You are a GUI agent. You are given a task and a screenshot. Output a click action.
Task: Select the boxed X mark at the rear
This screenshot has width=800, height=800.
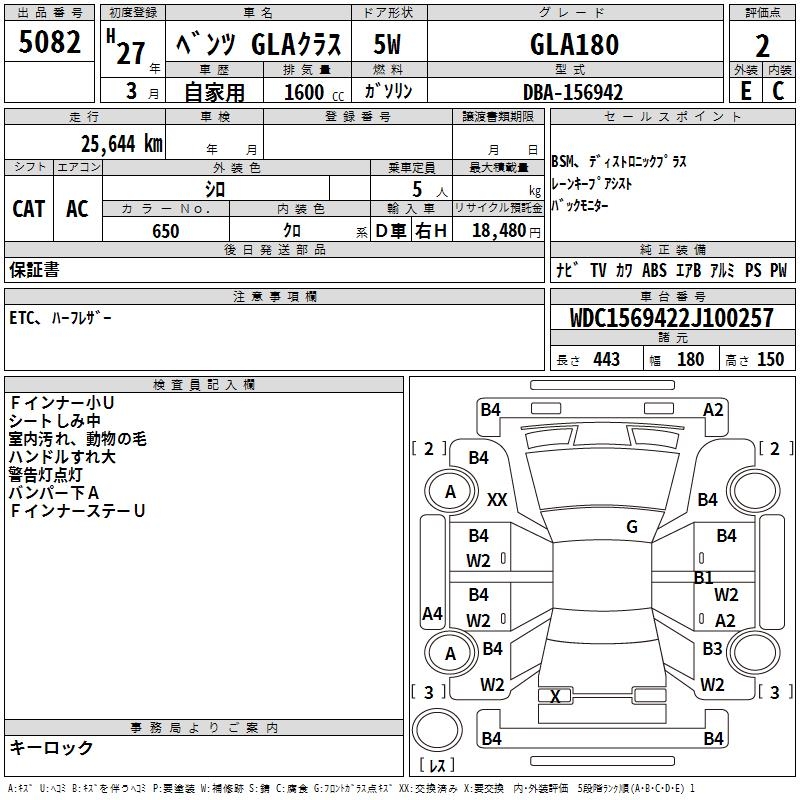(555, 696)
